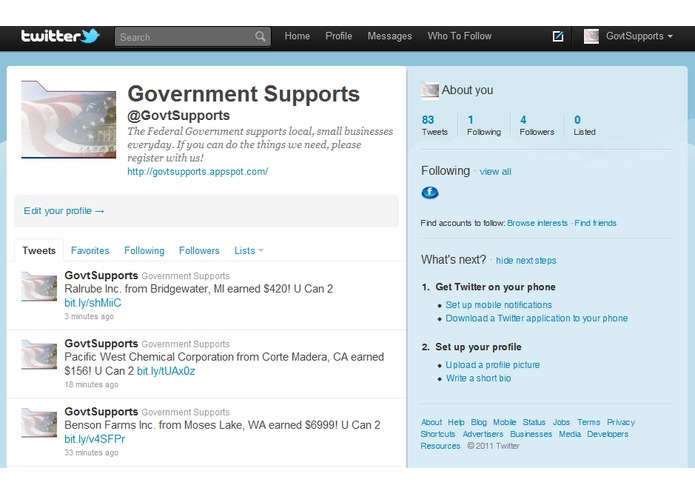Image resolution: width=695 pixels, height=494 pixels.
Task: Open the Help footer link
Action: point(456,422)
